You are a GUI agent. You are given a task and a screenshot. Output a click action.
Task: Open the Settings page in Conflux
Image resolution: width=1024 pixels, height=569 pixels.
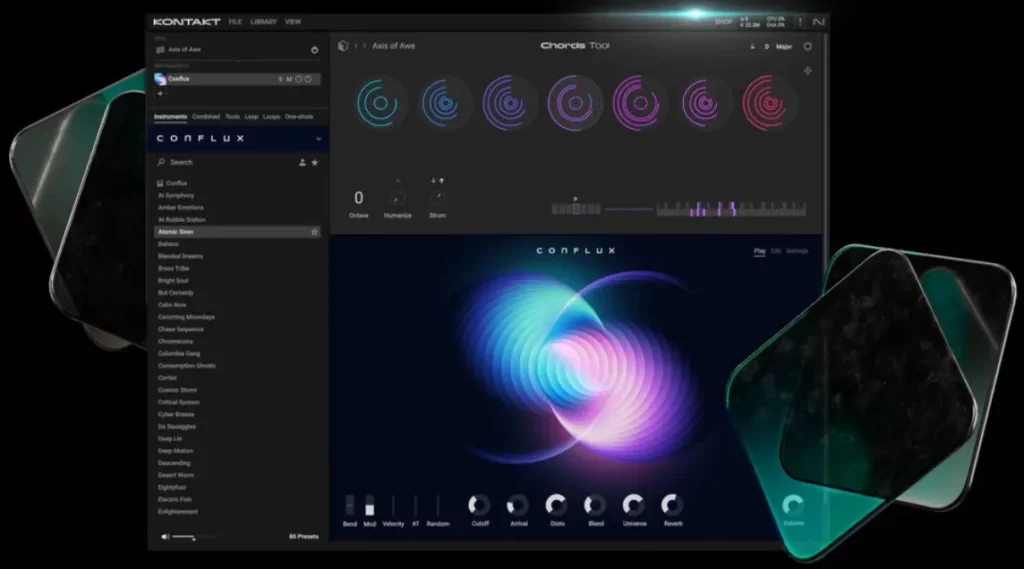(x=797, y=251)
